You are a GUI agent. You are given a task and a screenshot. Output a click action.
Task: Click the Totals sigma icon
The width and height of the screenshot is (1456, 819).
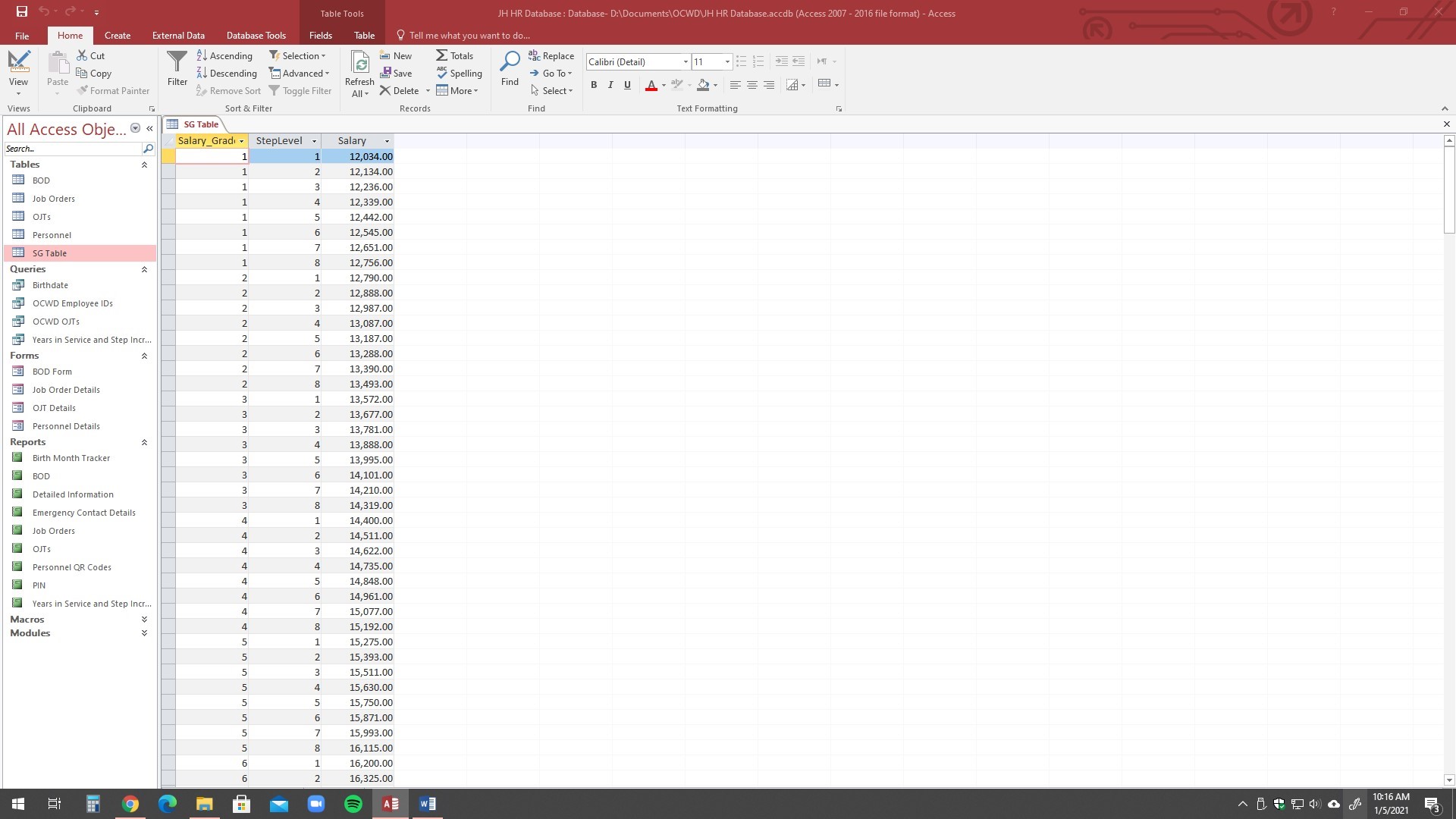[442, 55]
